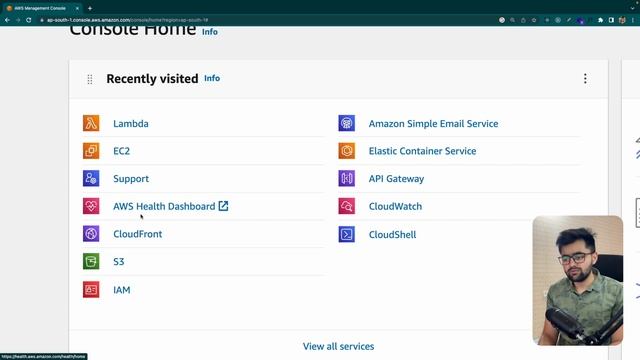Open a new browser tab

(90, 8)
